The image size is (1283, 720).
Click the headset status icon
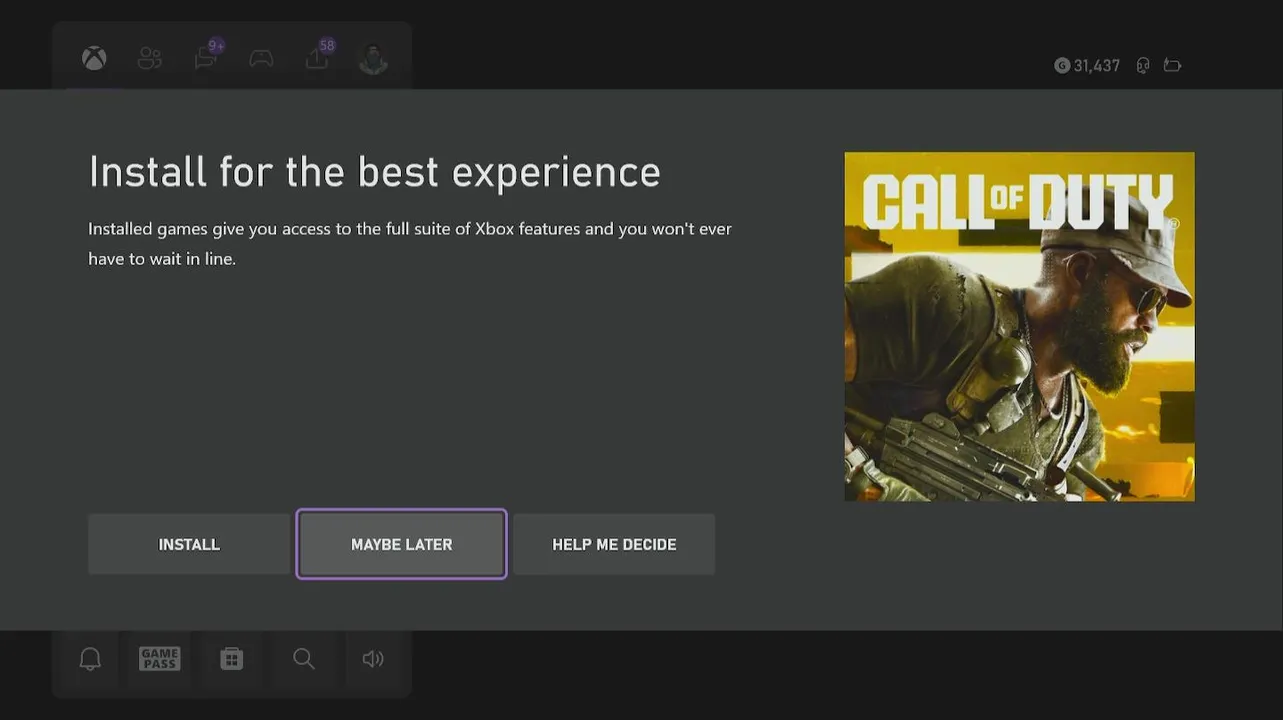(1143, 66)
